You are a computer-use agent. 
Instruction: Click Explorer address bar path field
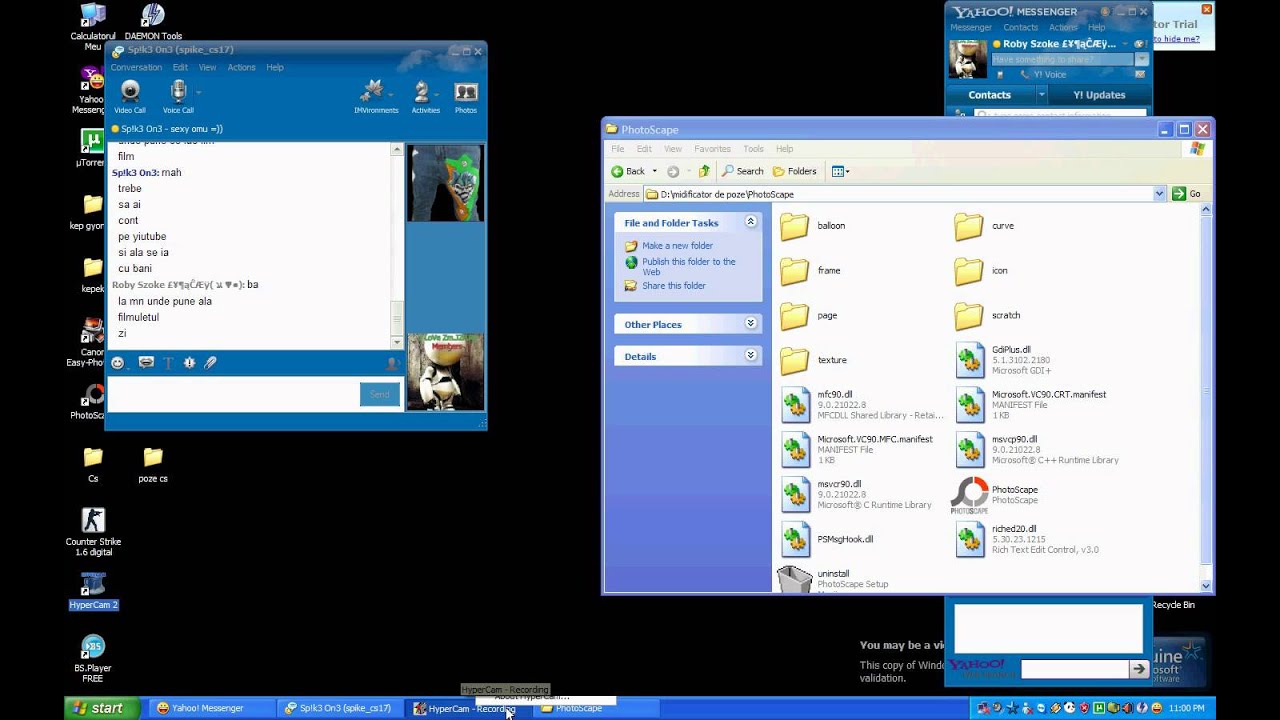(898, 194)
